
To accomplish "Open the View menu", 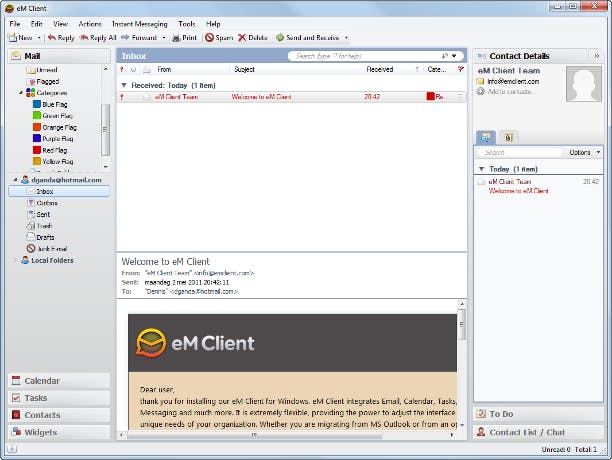I will pyautogui.click(x=60, y=24).
